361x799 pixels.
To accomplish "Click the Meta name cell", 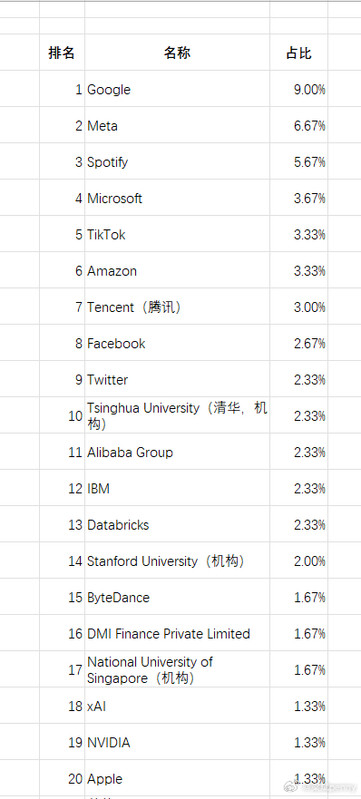I will (177, 125).
